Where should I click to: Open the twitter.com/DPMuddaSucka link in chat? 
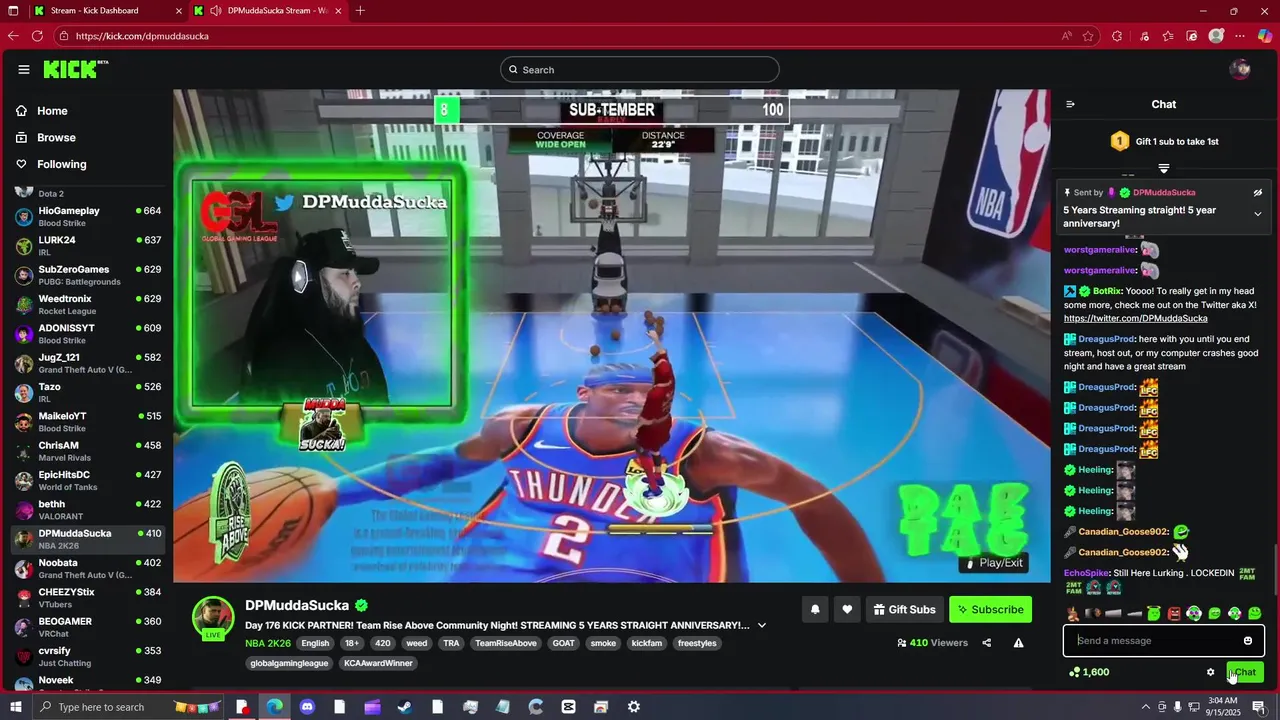click(1135, 318)
